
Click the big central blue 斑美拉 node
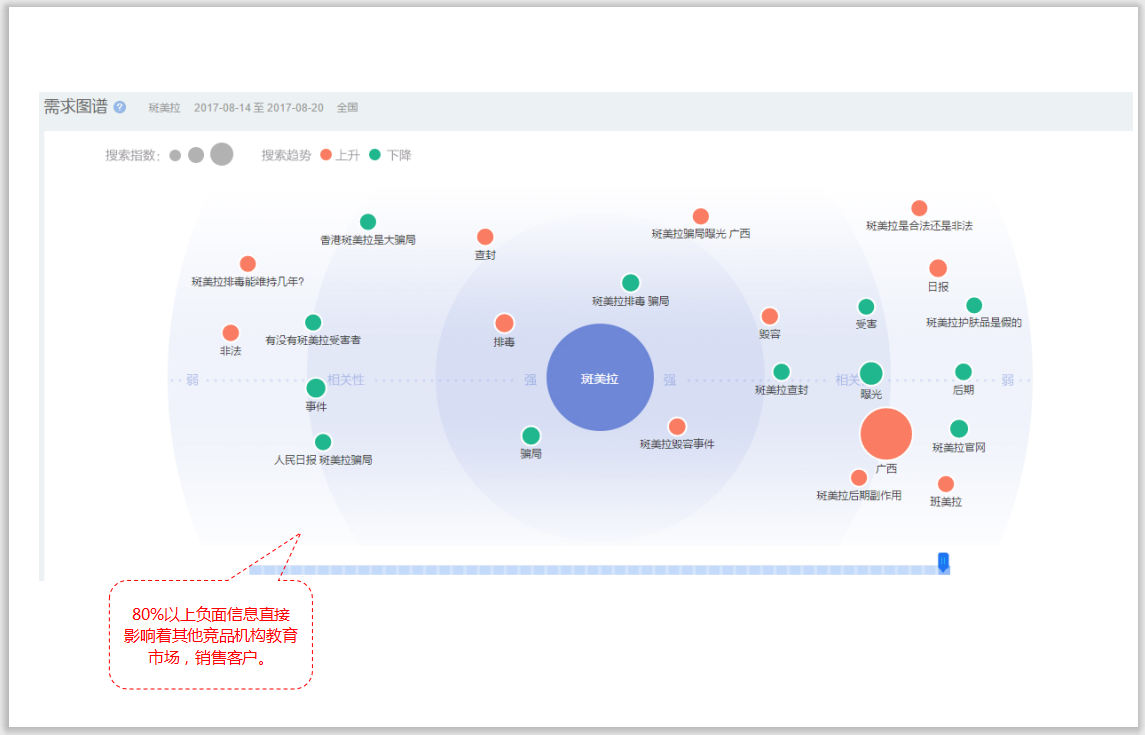pos(600,377)
